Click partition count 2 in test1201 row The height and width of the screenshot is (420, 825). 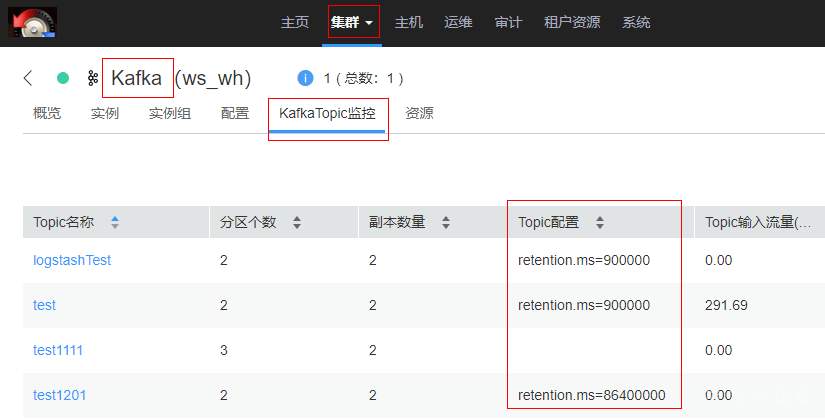tap(224, 395)
